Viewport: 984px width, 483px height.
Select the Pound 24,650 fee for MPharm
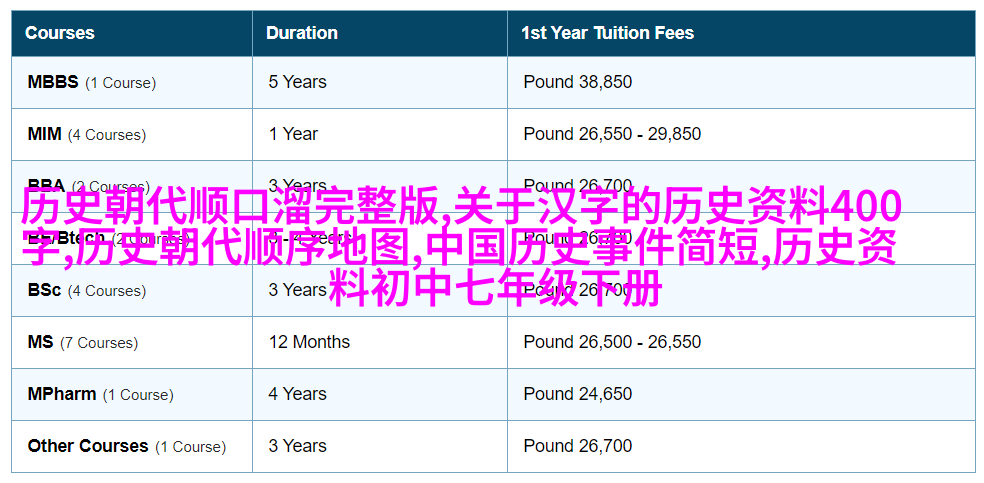click(x=577, y=394)
